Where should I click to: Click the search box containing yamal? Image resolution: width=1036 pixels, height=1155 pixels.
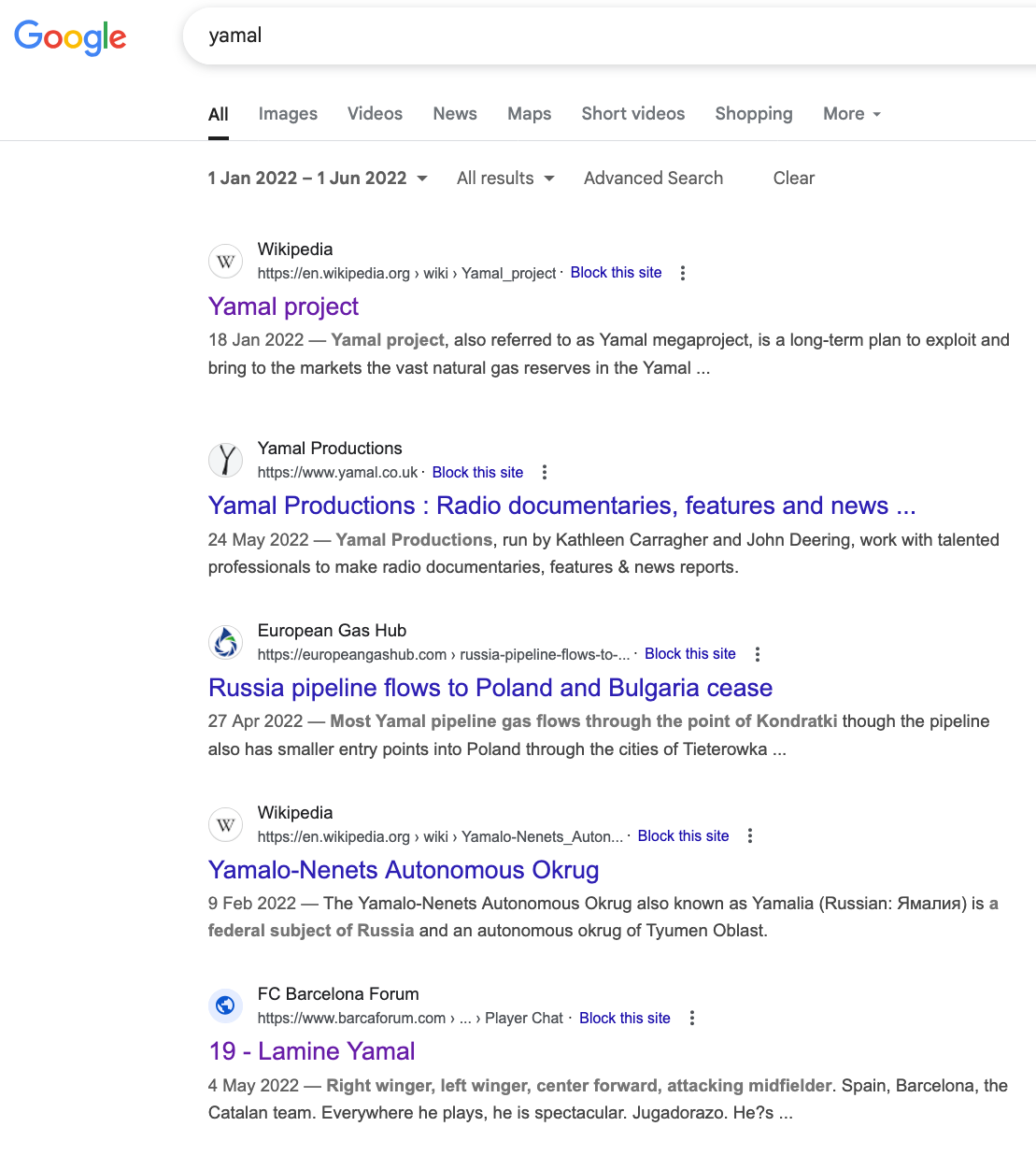pos(607,36)
